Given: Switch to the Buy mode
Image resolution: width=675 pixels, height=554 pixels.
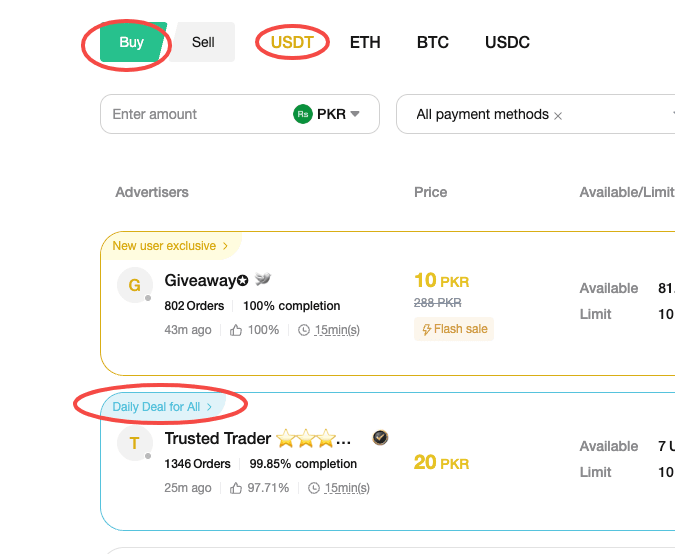Looking at the screenshot, I should tap(132, 42).
